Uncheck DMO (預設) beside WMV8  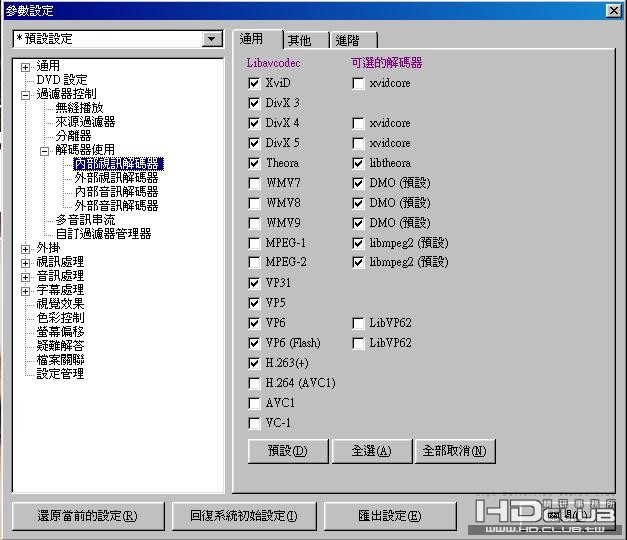coord(358,203)
